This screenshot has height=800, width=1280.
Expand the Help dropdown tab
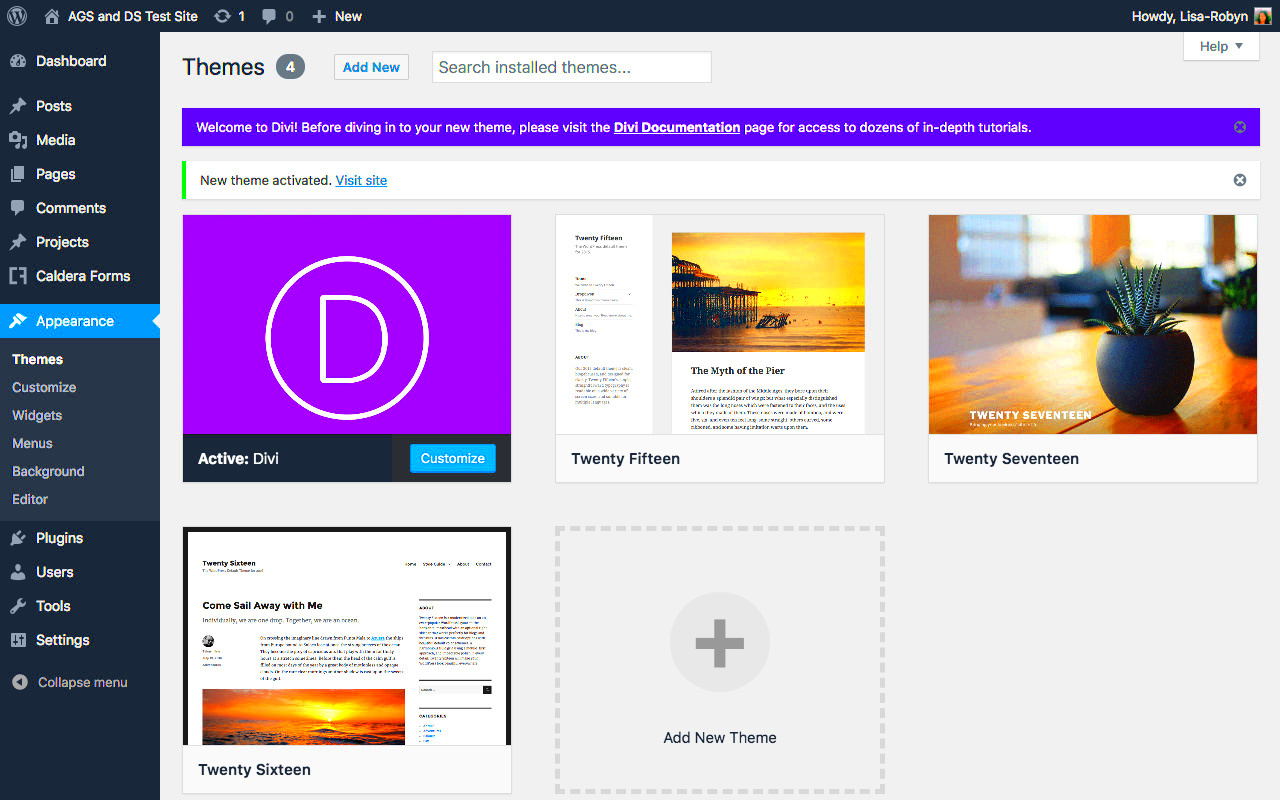(1221, 46)
